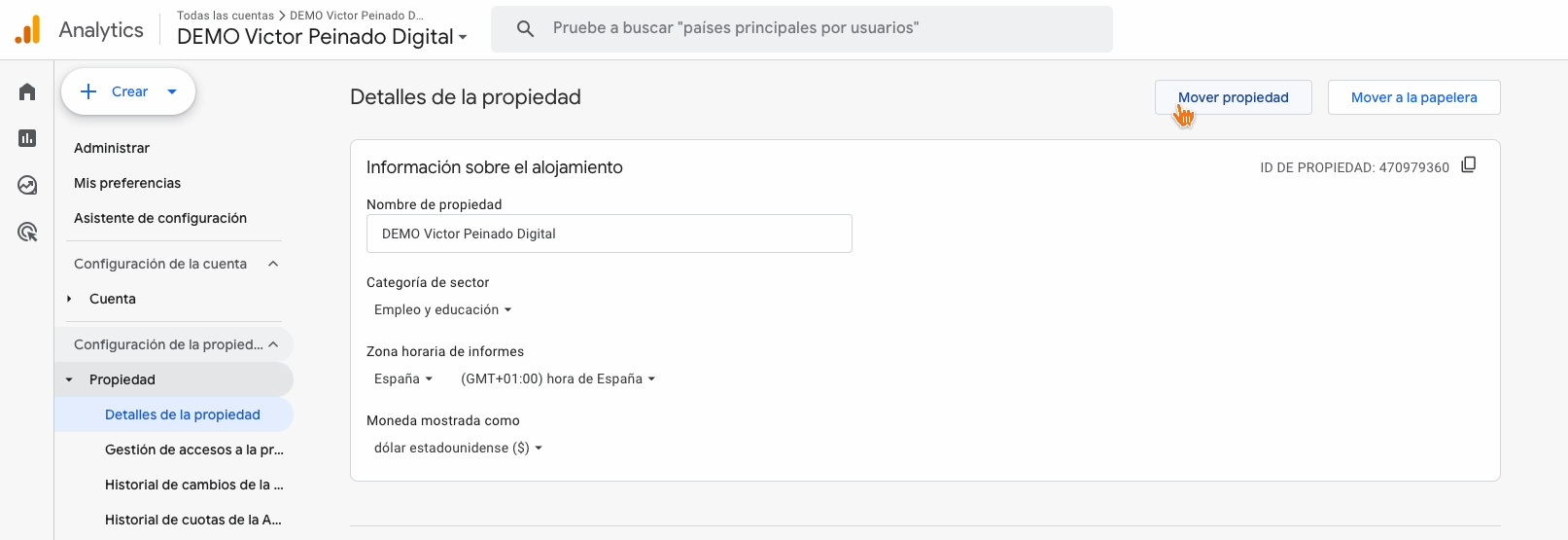Open the Home icon in left rail

27,91
